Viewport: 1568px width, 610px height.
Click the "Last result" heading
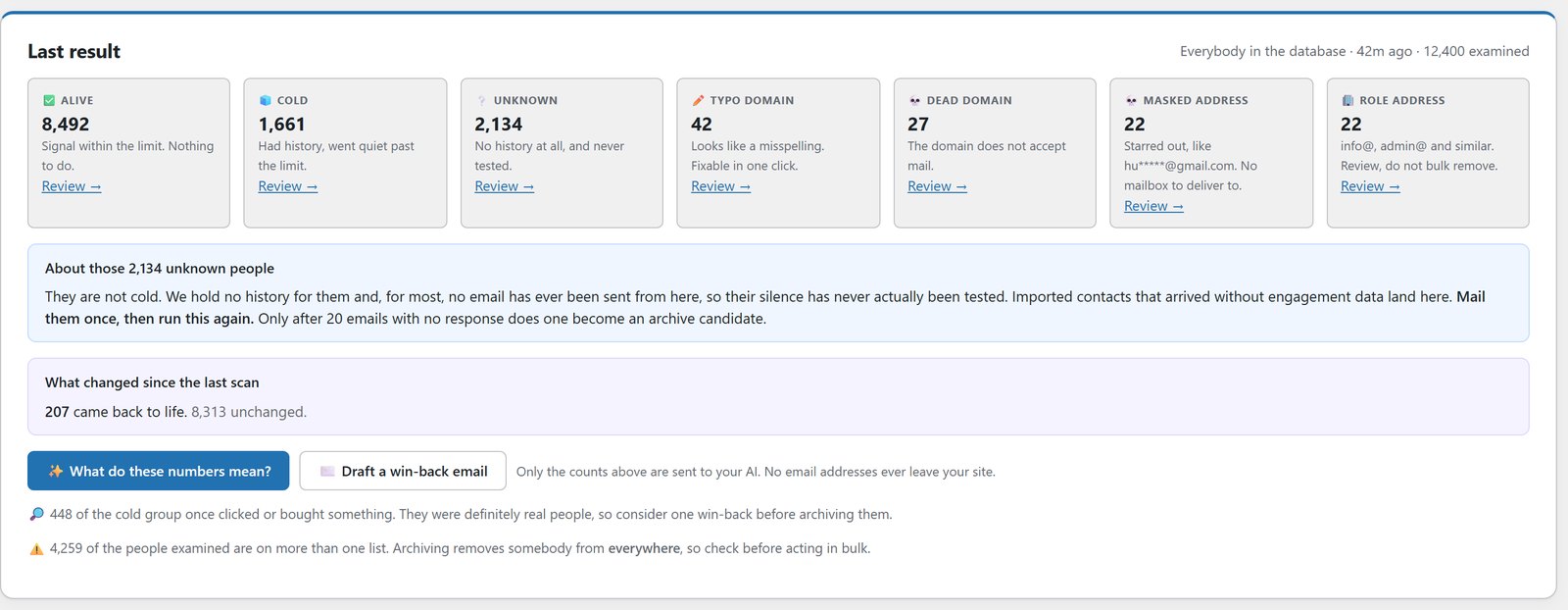74,52
